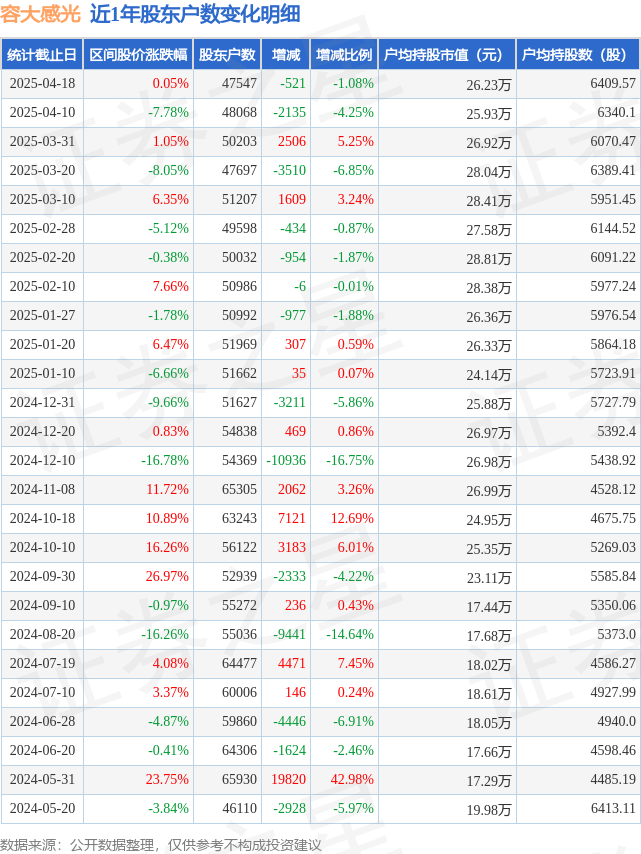Click the 户均持股数（股） header

tap(578, 54)
